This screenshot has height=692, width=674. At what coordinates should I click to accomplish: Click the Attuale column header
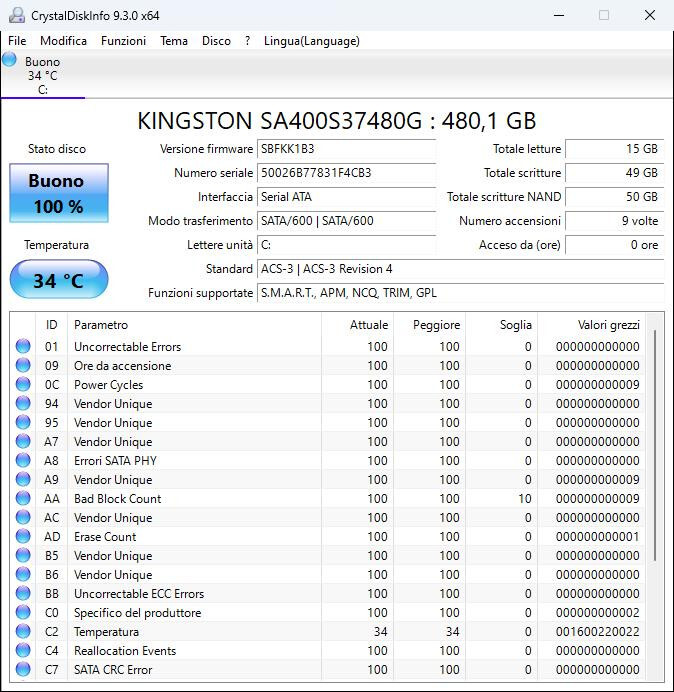coord(358,325)
